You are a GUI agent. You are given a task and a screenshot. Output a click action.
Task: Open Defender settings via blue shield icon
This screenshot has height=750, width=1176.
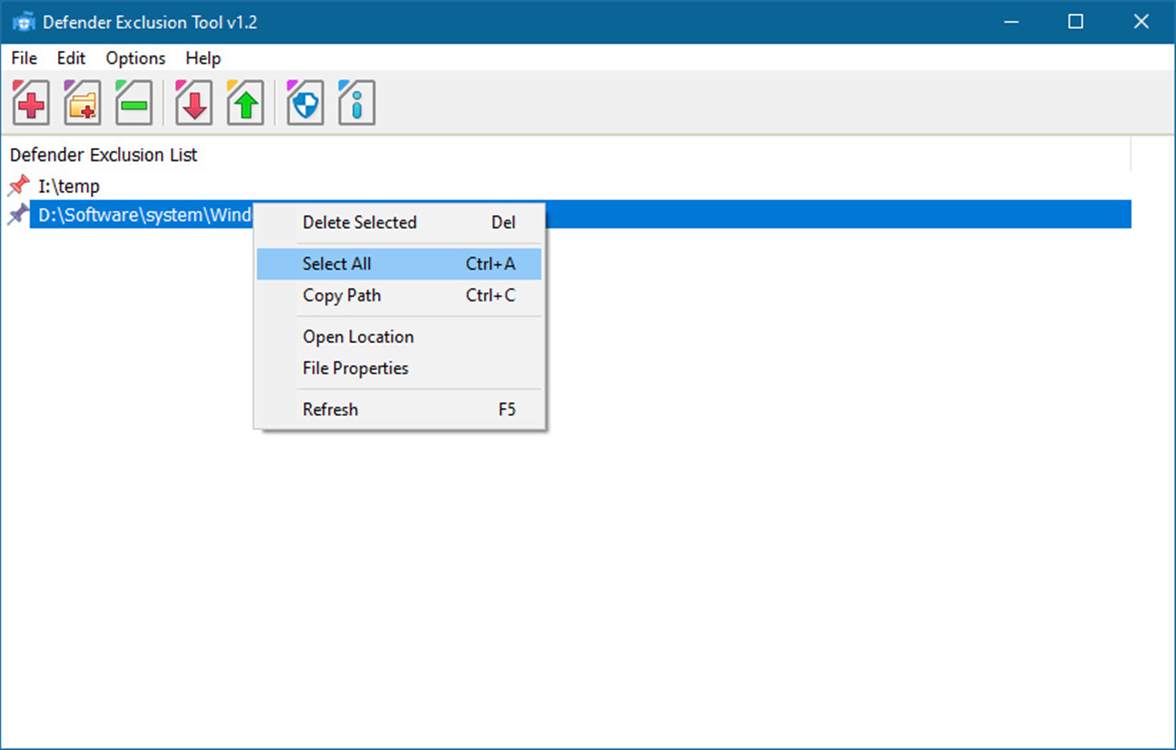click(x=304, y=102)
